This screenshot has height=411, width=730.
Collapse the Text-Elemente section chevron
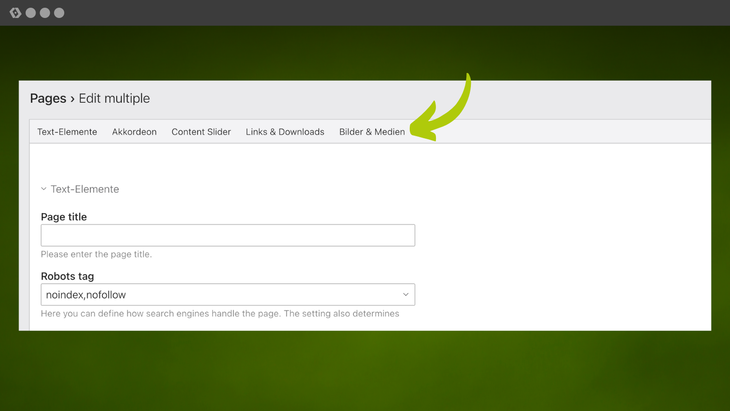click(44, 189)
